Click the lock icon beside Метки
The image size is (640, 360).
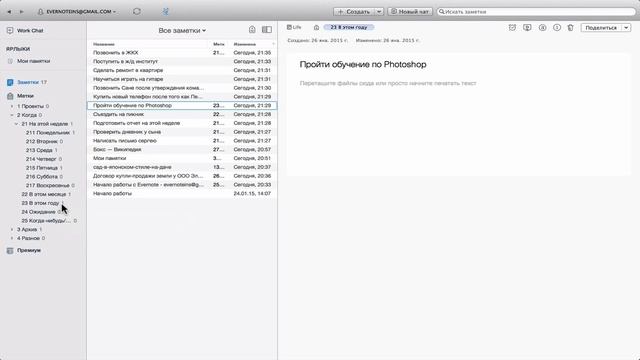point(10,96)
